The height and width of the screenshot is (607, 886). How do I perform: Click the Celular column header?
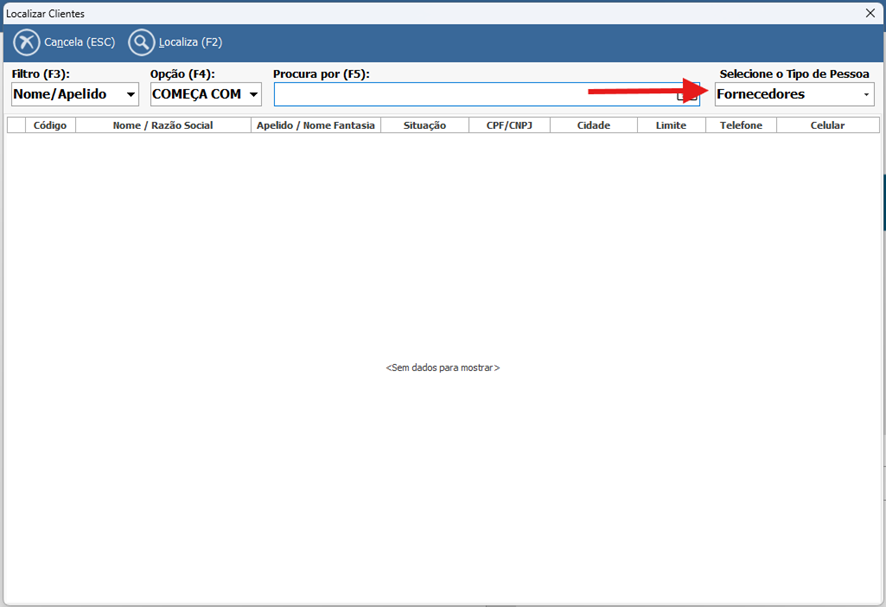pyautogui.click(x=827, y=125)
